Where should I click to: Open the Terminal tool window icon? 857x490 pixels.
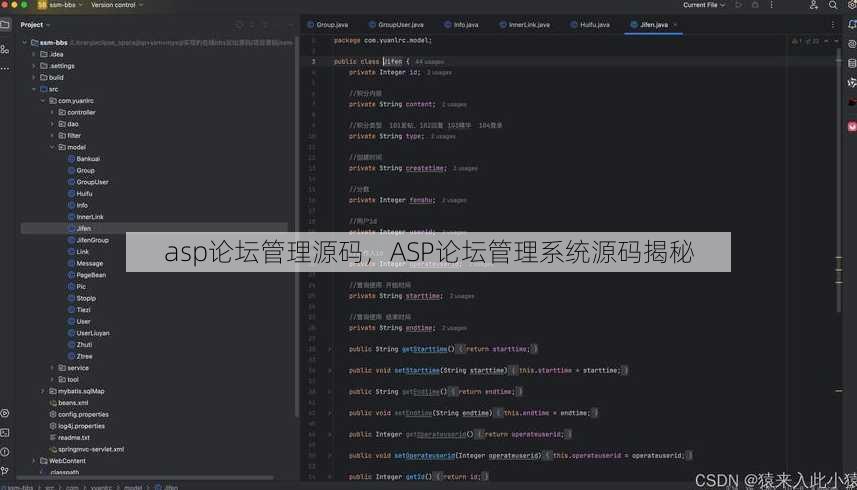(5, 433)
